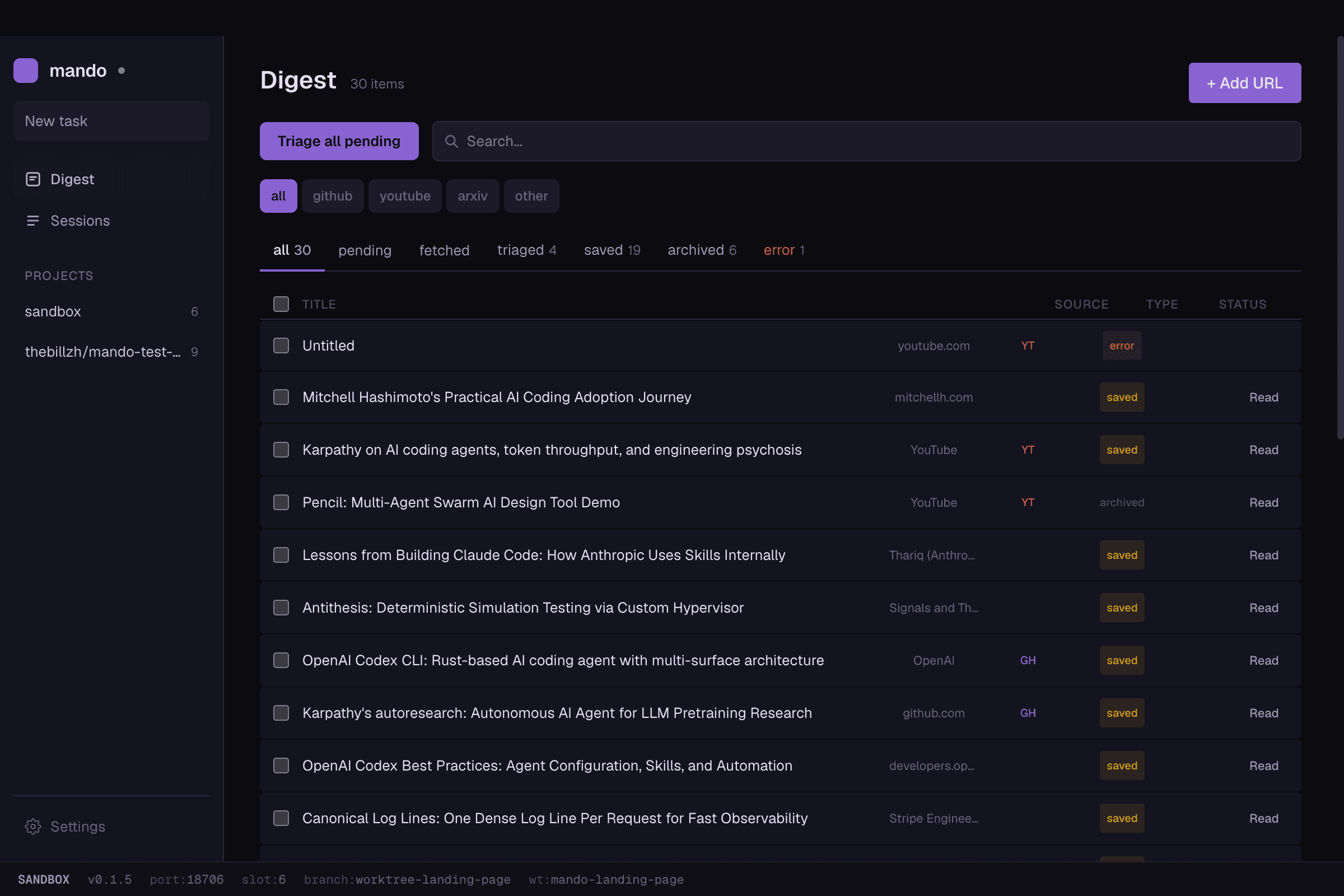
Task: Click the Sessions icon in the sidebar
Action: coord(33,221)
